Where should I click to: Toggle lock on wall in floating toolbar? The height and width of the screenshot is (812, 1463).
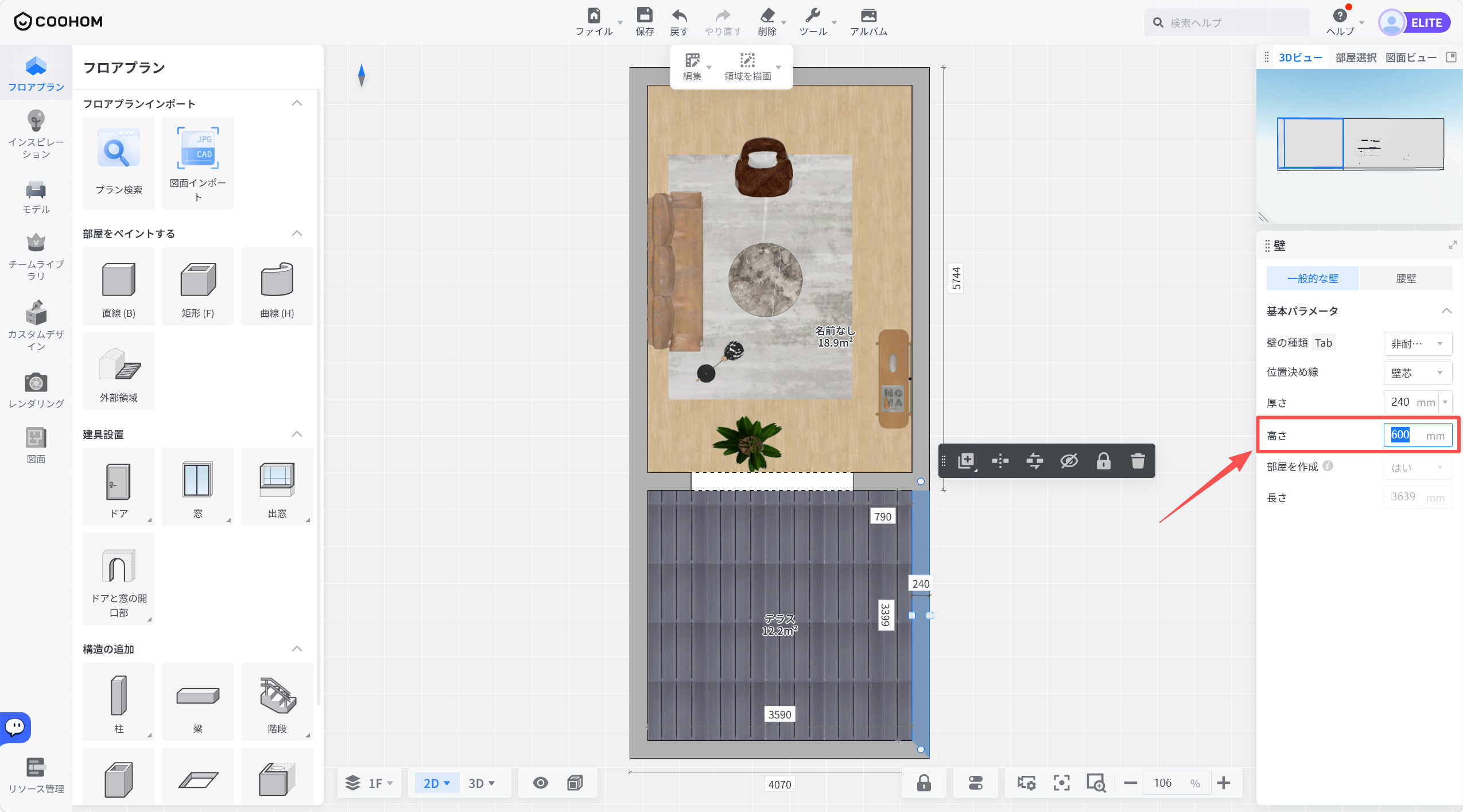pos(1103,461)
